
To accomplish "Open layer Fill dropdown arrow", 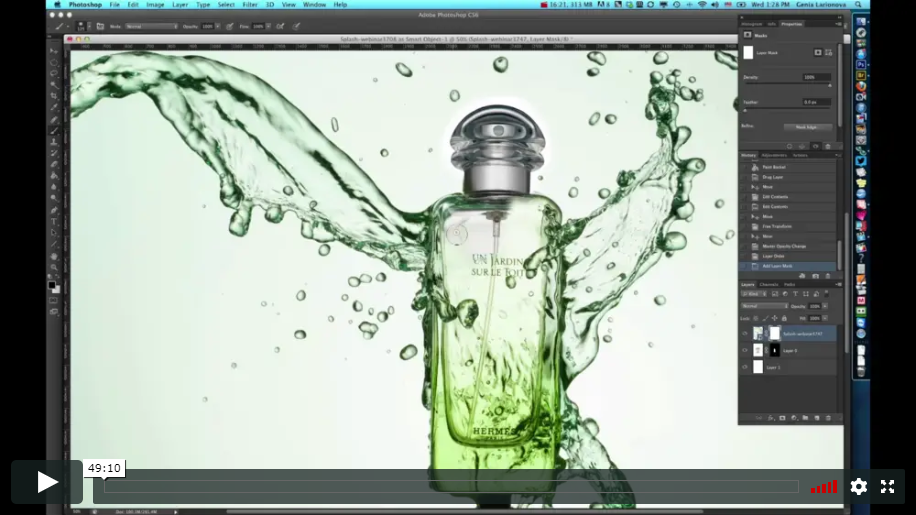I will coord(825,318).
